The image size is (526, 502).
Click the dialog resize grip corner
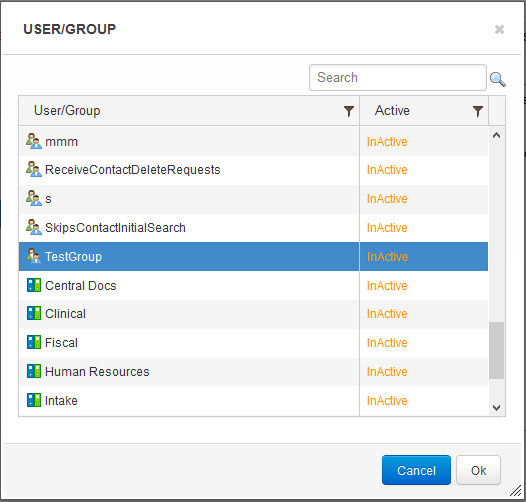516,491
